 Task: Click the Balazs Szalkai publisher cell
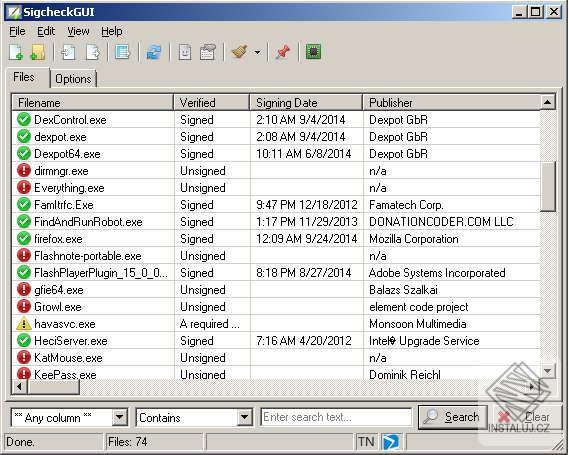(x=403, y=290)
